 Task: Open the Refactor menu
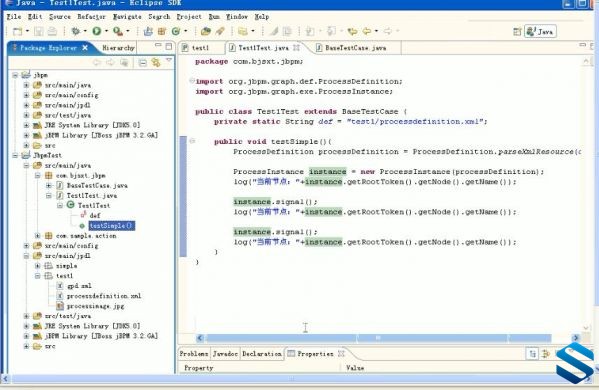(91, 17)
